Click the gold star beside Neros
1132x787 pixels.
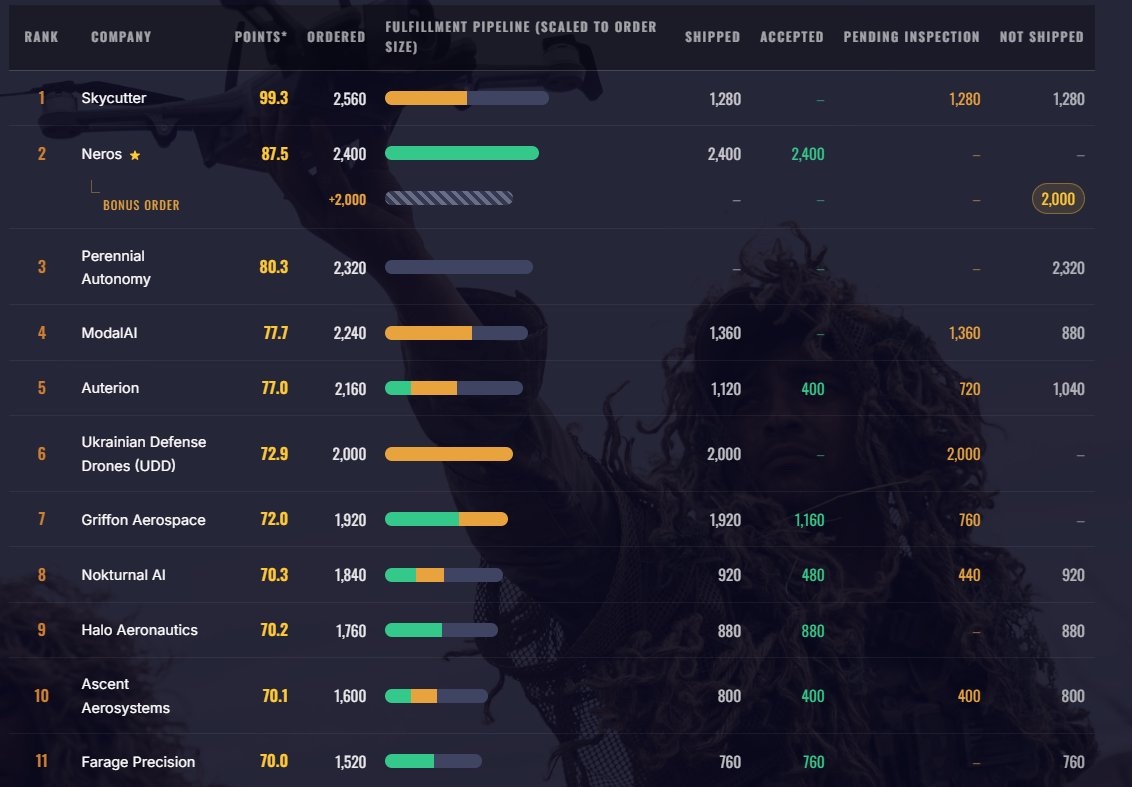134,155
